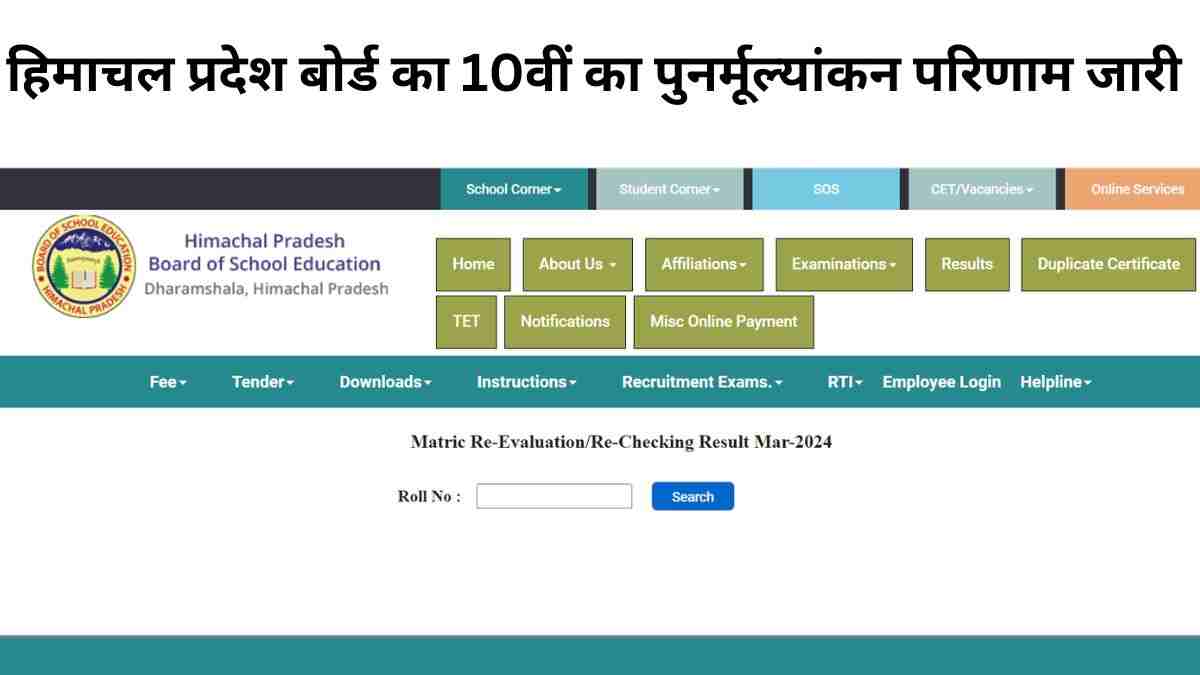Open the Results page
Viewport: 1200px width, 675px height.
[x=967, y=265]
